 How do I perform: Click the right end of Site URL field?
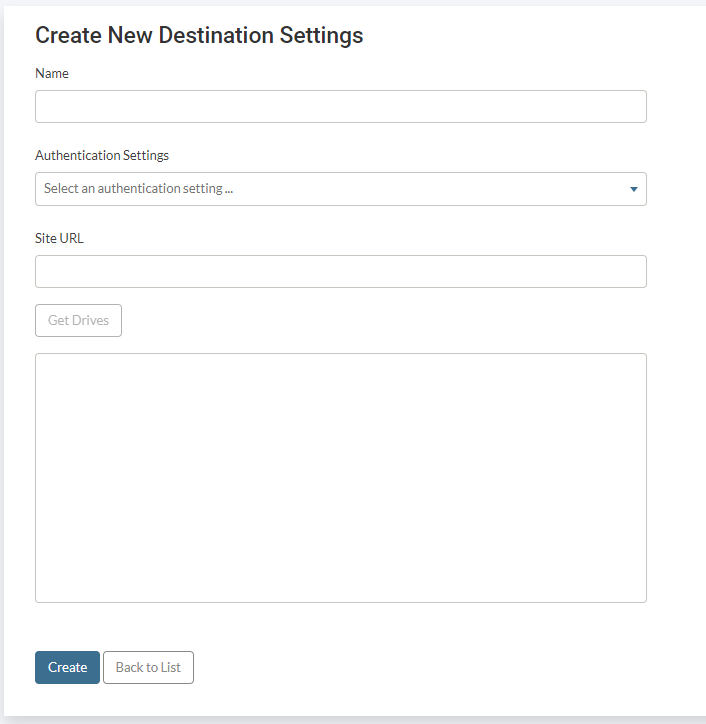point(635,272)
